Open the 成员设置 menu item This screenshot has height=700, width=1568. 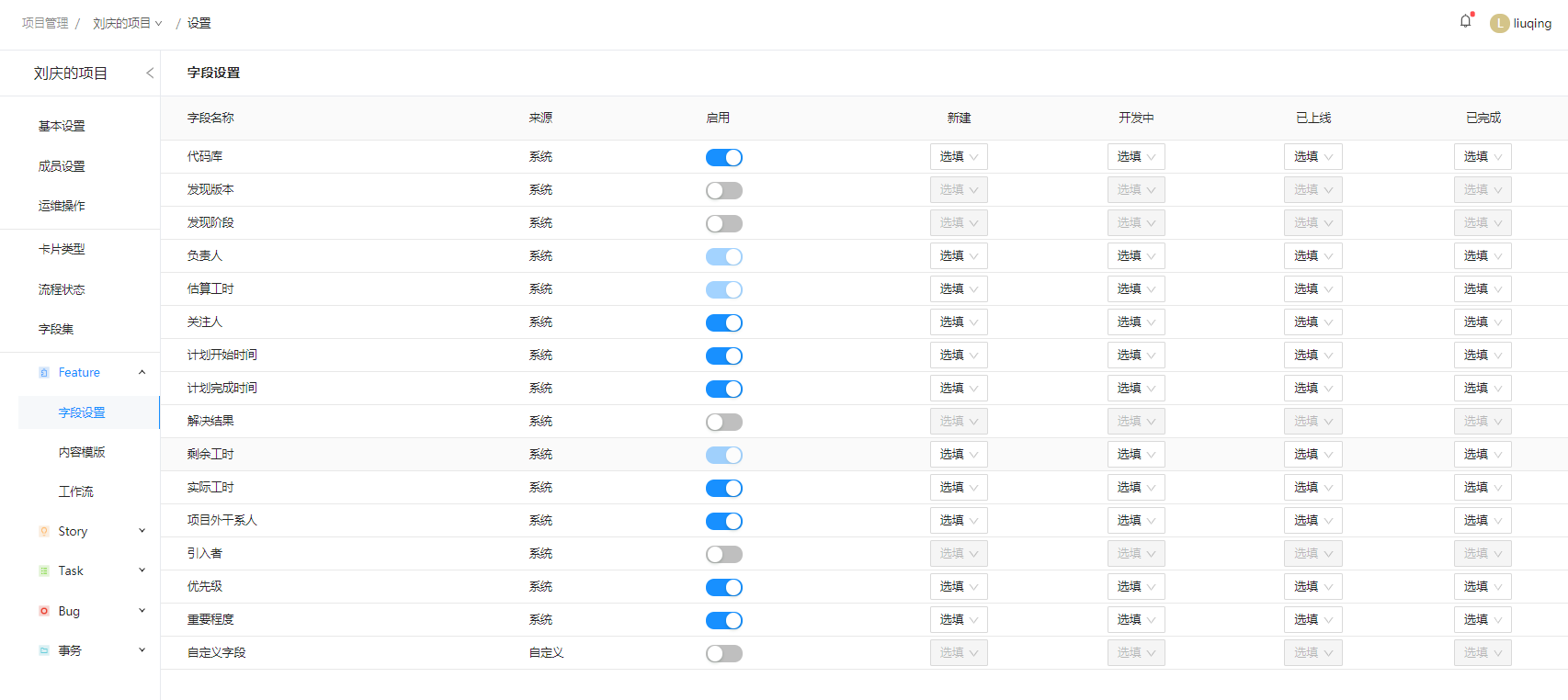62,166
